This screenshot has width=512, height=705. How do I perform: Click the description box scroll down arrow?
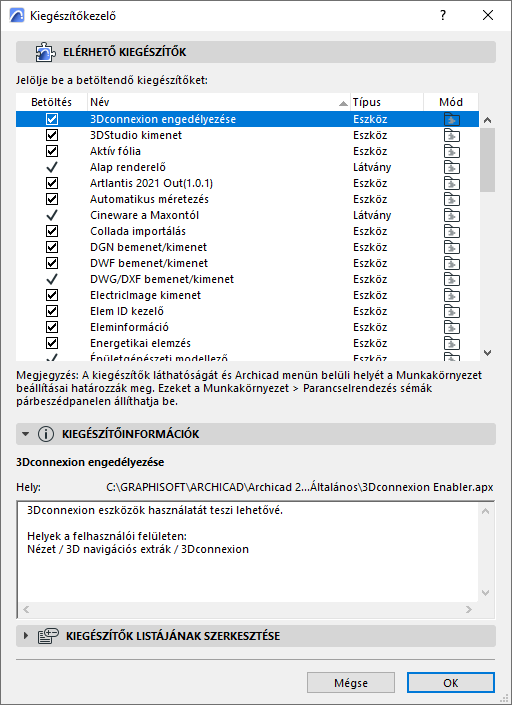[x=485, y=593]
